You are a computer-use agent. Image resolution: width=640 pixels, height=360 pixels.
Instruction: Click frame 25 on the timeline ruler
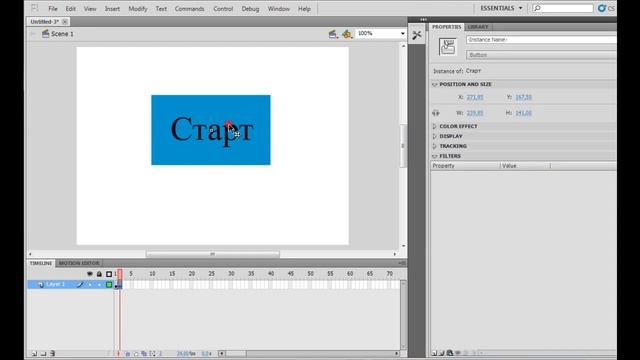(211, 273)
